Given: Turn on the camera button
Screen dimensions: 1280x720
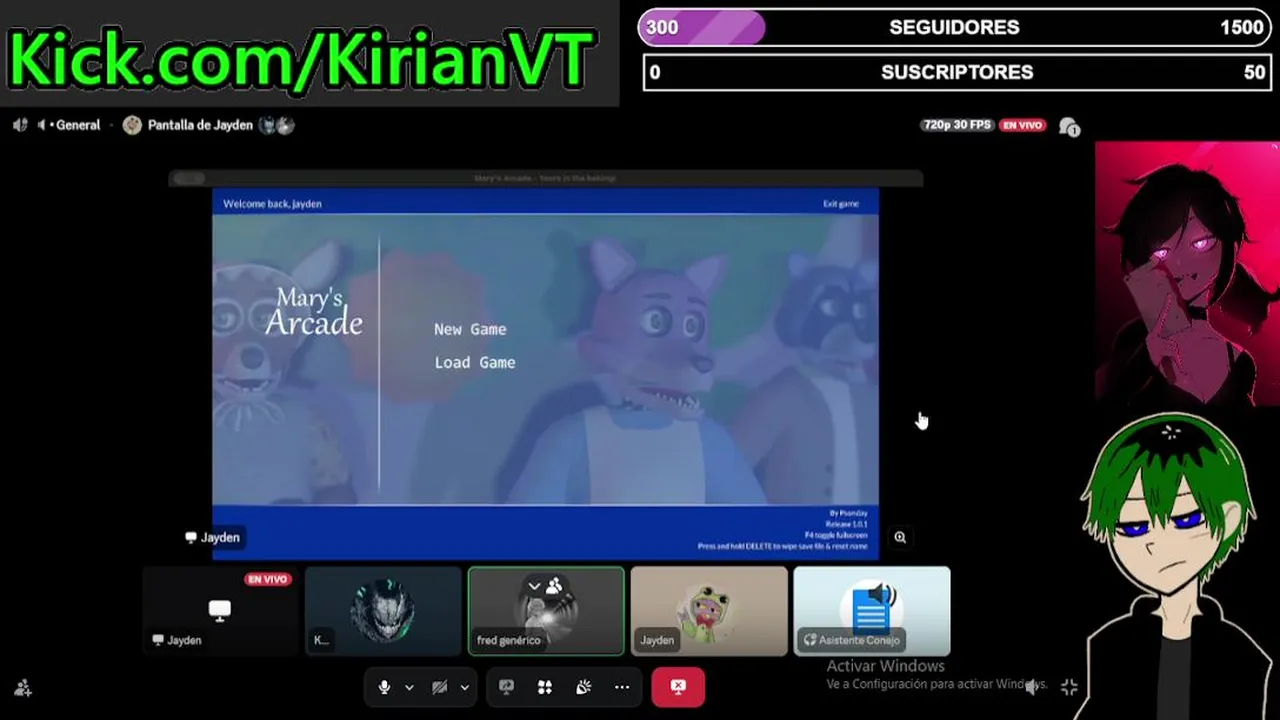Looking at the screenshot, I should tap(439, 687).
